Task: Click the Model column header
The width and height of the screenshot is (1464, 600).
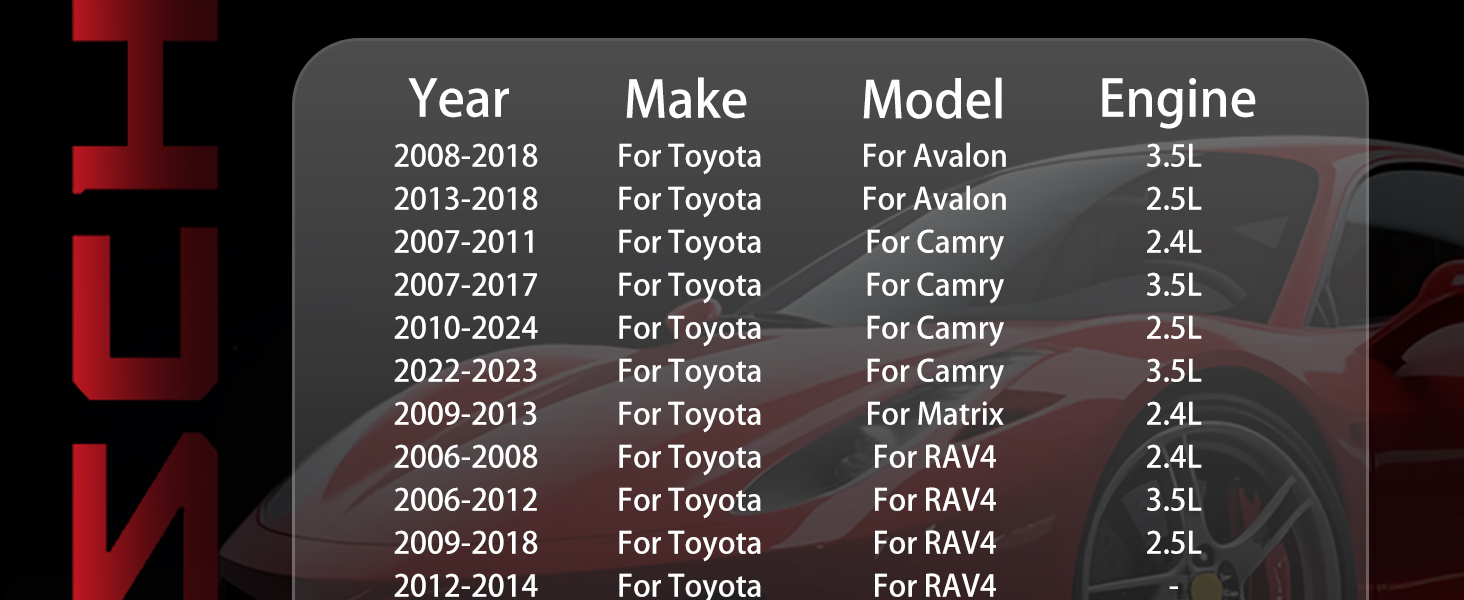Action: tap(933, 99)
